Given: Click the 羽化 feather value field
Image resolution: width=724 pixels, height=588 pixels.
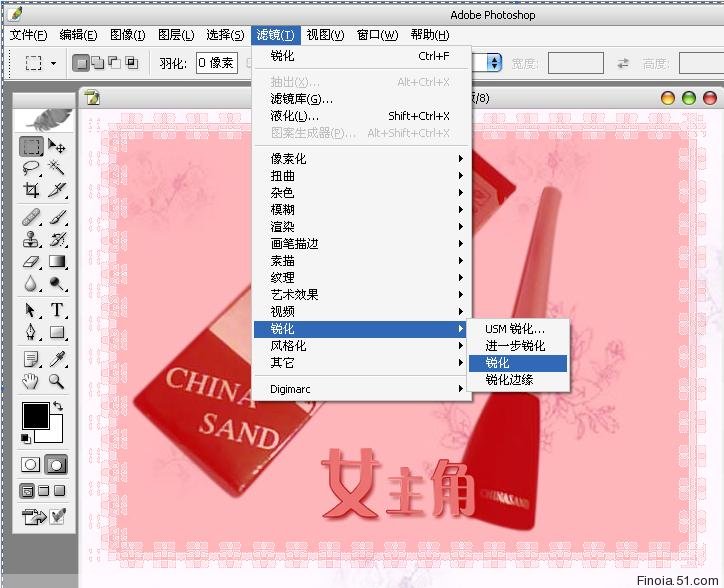Looking at the screenshot, I should [217, 63].
